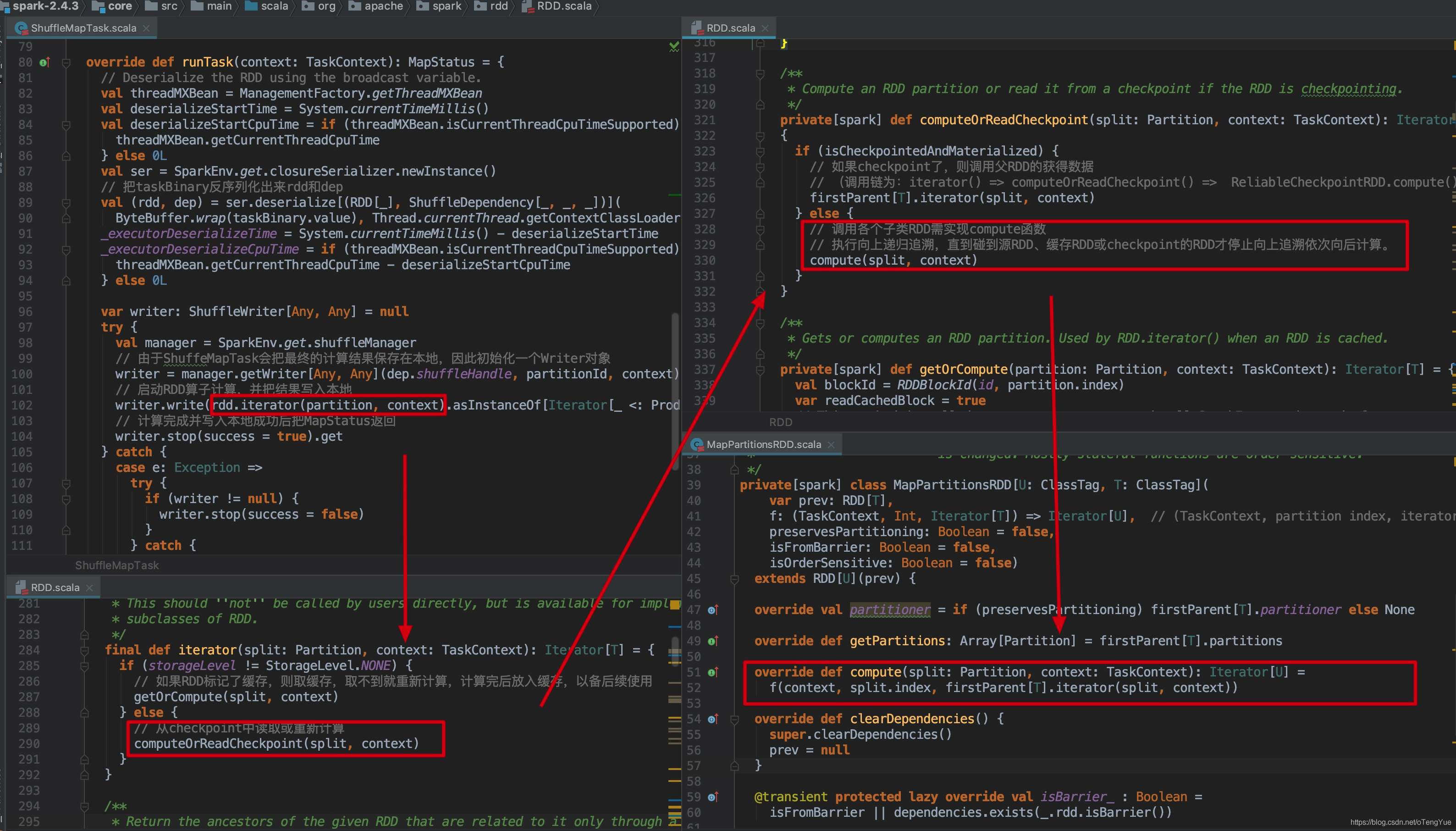Click computeOrReadCheckpoint call on line 290

tap(276, 744)
